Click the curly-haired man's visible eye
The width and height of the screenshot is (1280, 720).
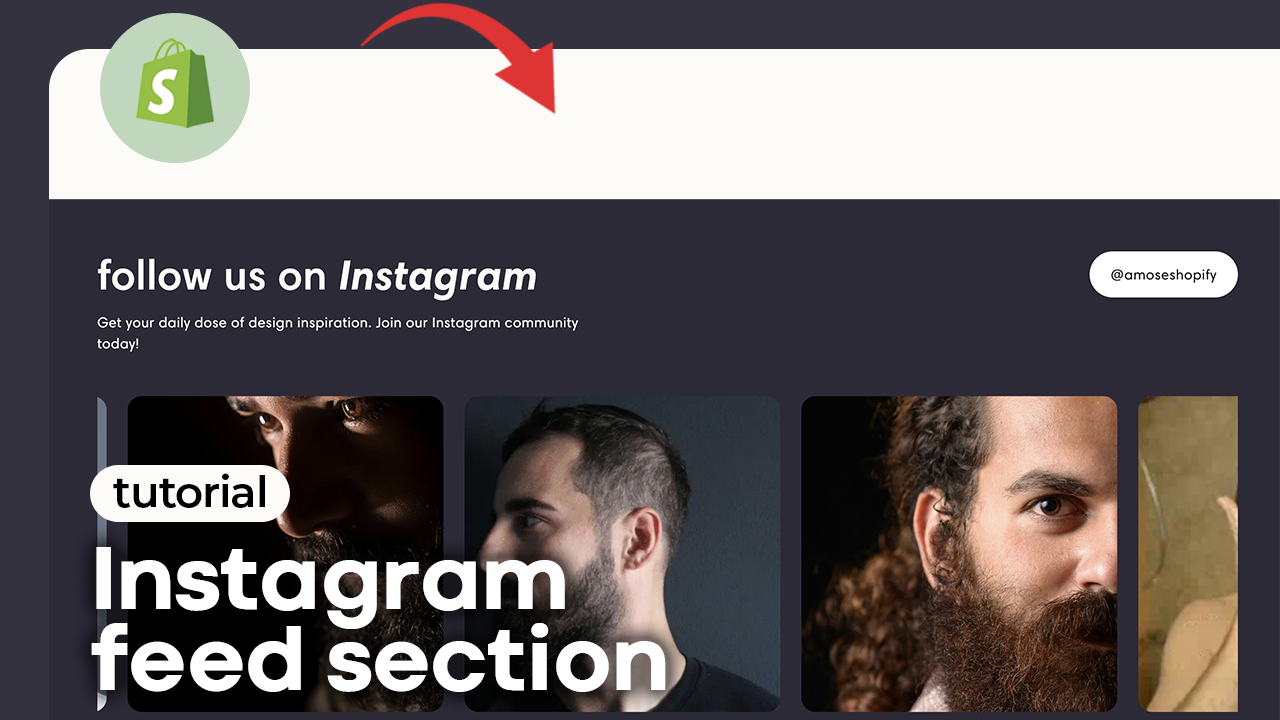tap(1050, 506)
